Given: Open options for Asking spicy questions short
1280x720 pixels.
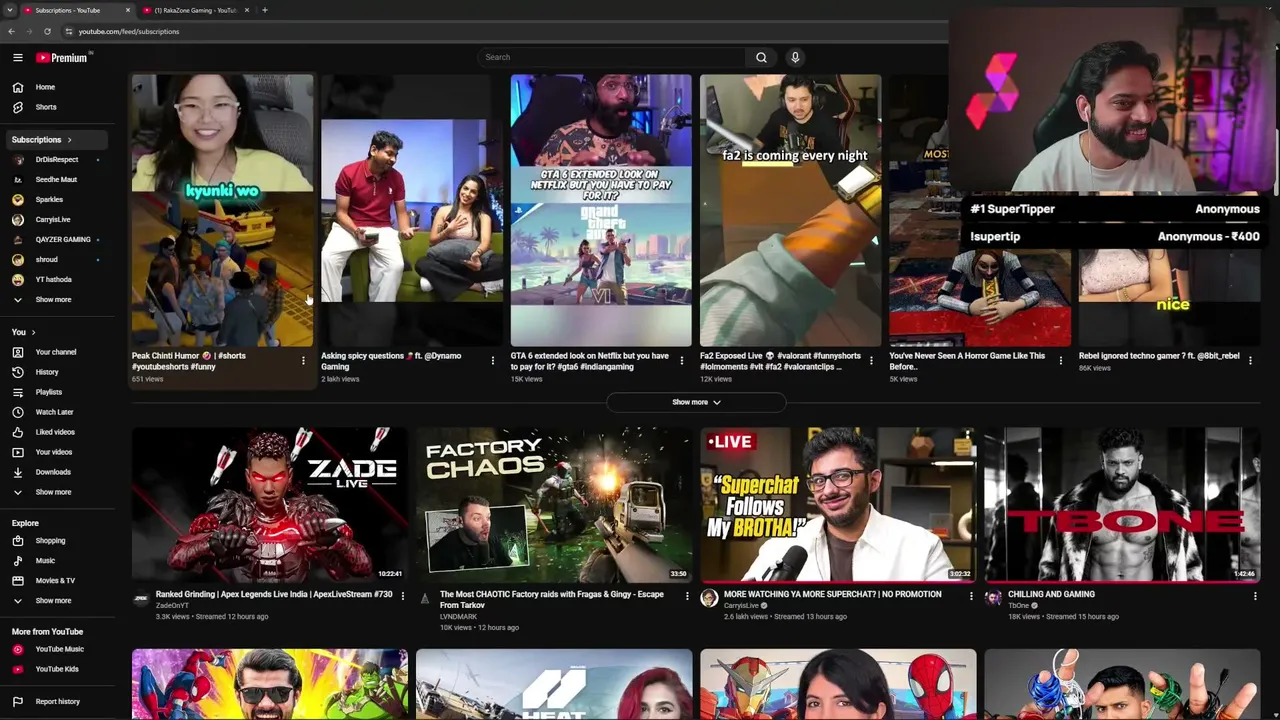Looking at the screenshot, I should click(x=492, y=360).
